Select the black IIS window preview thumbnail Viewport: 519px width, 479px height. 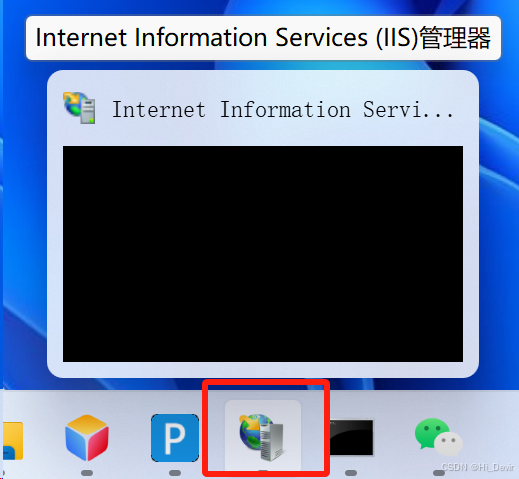coord(263,254)
